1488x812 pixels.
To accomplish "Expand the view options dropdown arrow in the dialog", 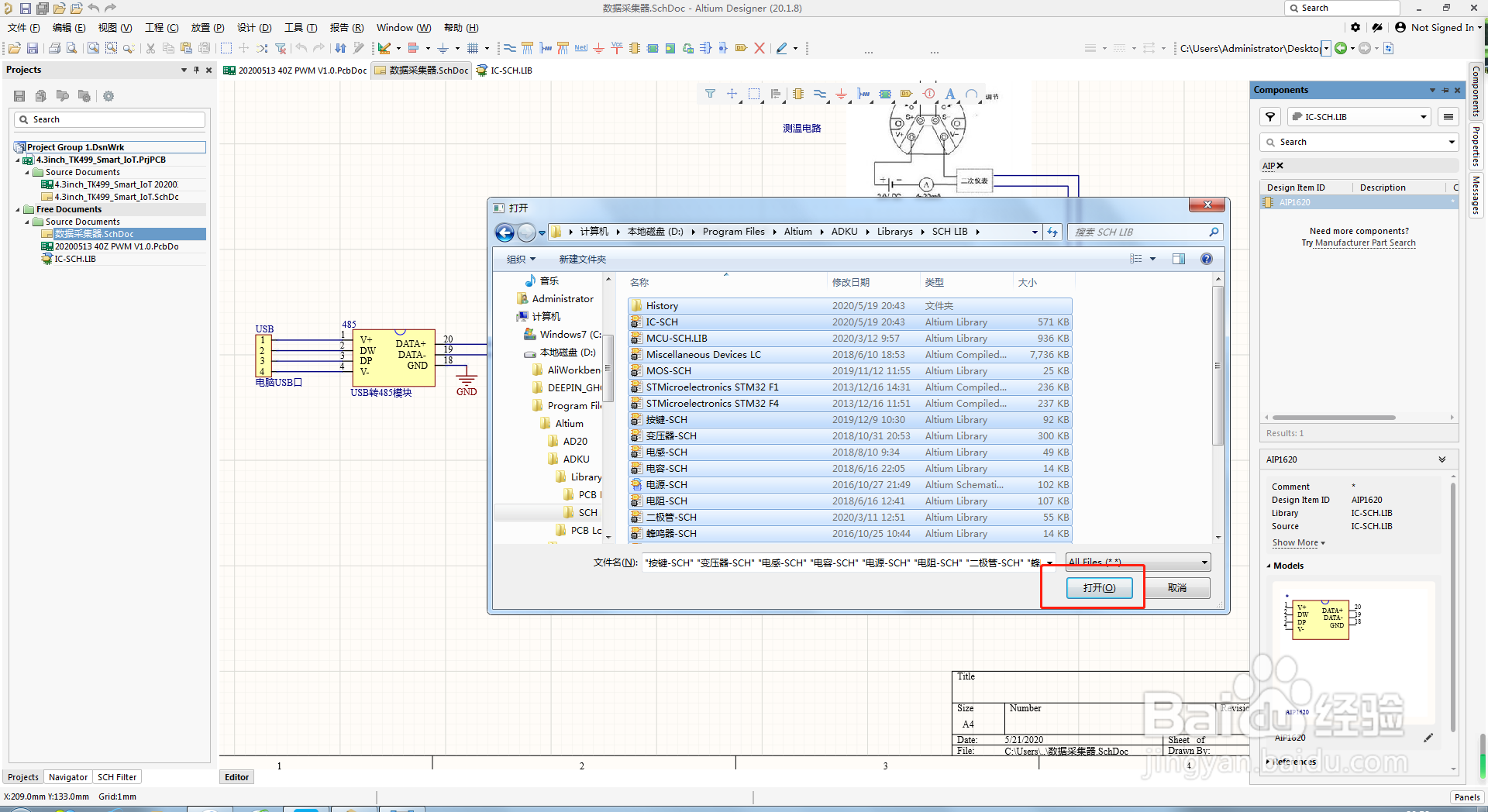I will (1152, 259).
